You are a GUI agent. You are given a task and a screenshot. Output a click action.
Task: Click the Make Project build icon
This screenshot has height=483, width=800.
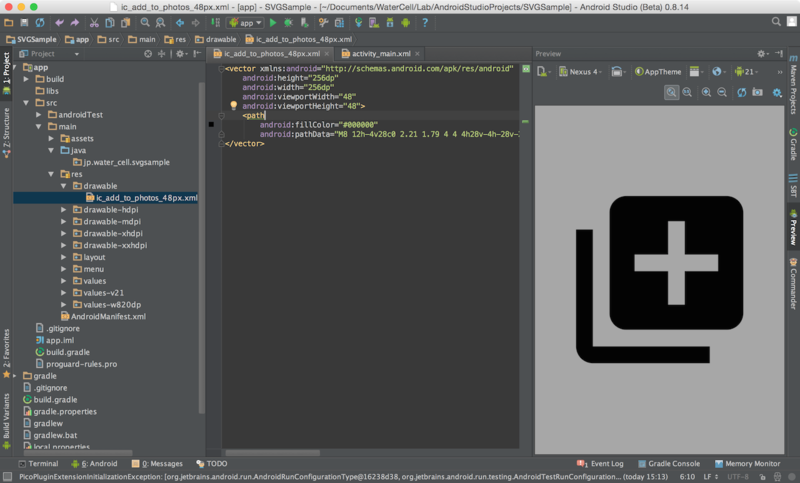tap(215, 22)
